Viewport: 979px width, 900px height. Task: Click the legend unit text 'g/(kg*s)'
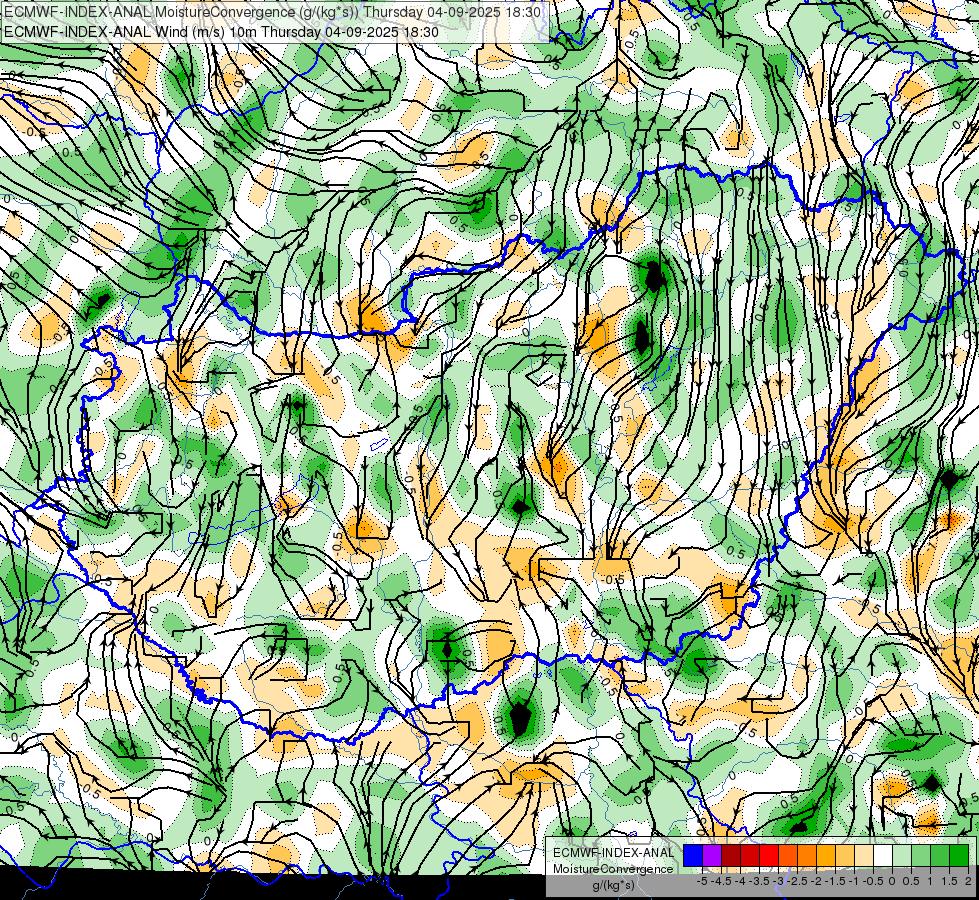click(613, 885)
